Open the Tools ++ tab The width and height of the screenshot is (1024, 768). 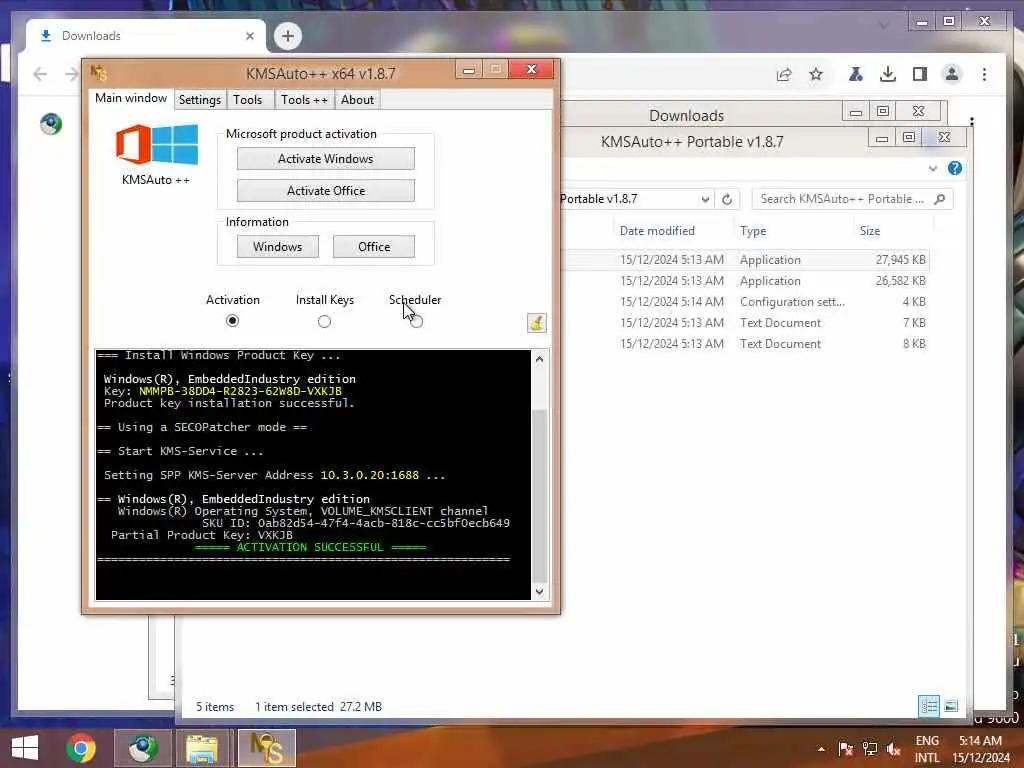pyautogui.click(x=304, y=100)
